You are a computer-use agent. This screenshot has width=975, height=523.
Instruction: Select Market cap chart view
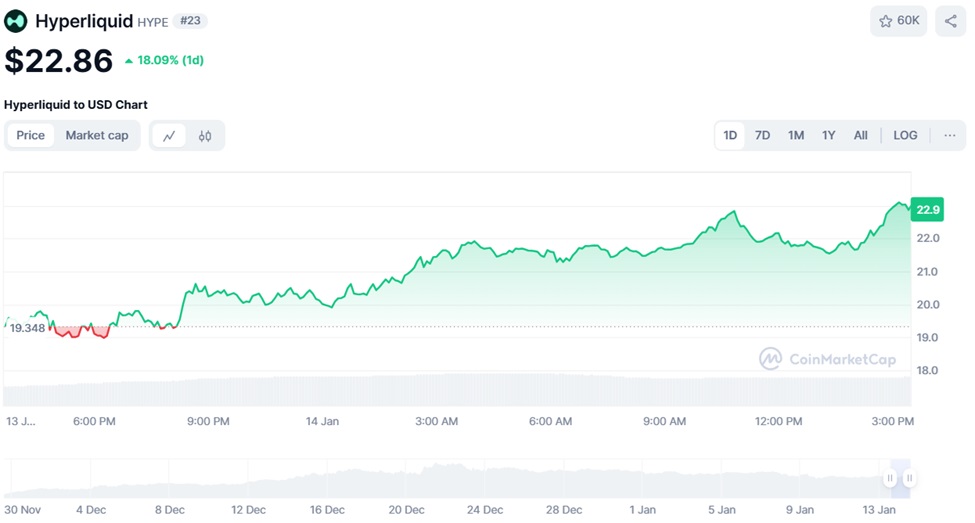tap(97, 135)
